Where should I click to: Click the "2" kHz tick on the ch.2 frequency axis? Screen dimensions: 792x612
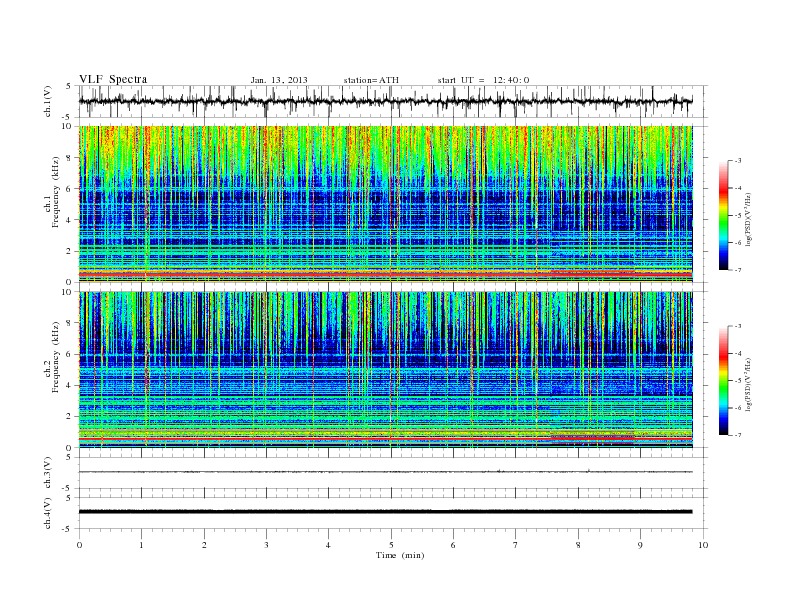[70, 417]
